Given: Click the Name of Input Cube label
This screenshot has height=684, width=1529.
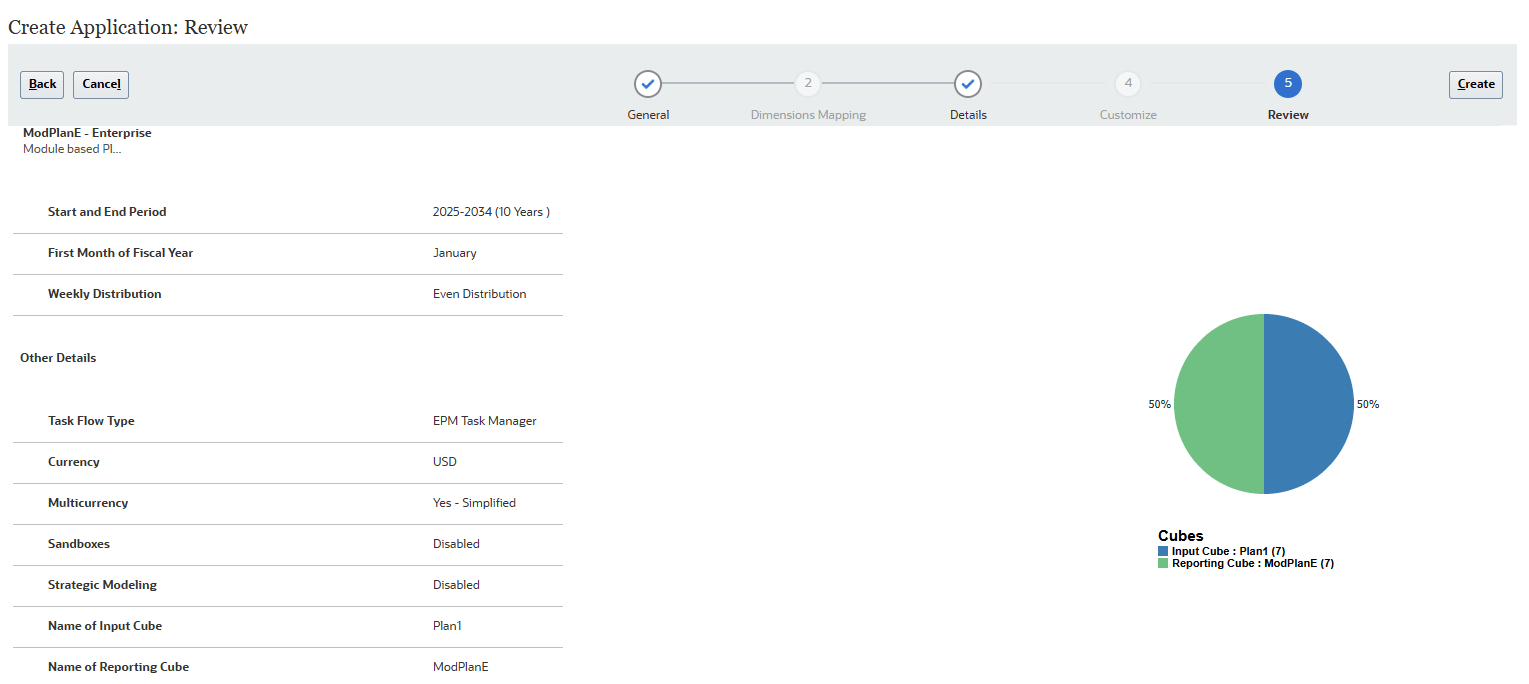Looking at the screenshot, I should coord(105,626).
